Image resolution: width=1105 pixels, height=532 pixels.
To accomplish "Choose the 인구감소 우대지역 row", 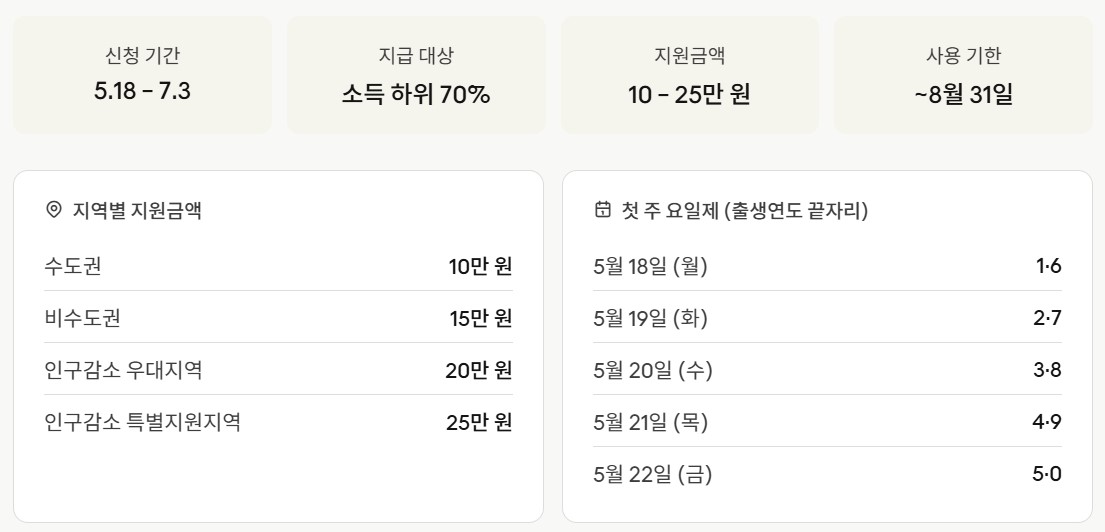I will 278,370.
